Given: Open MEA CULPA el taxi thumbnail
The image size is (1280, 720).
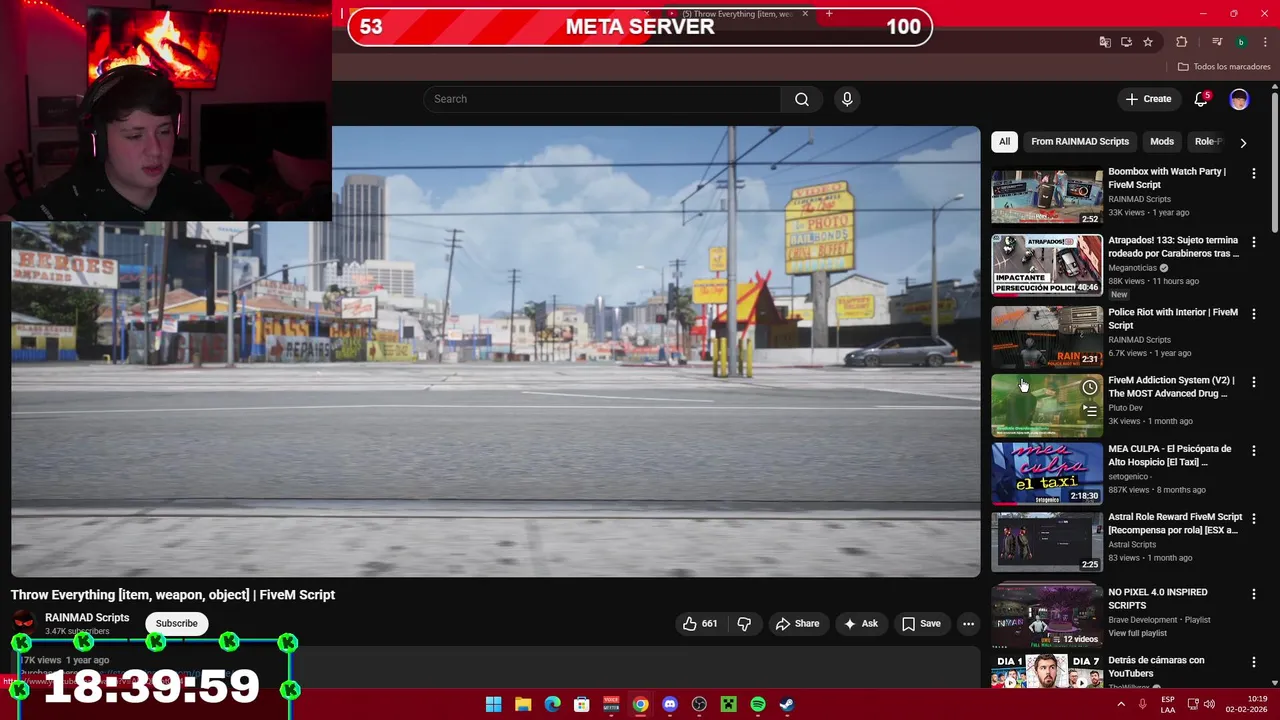Looking at the screenshot, I should [x=1047, y=474].
